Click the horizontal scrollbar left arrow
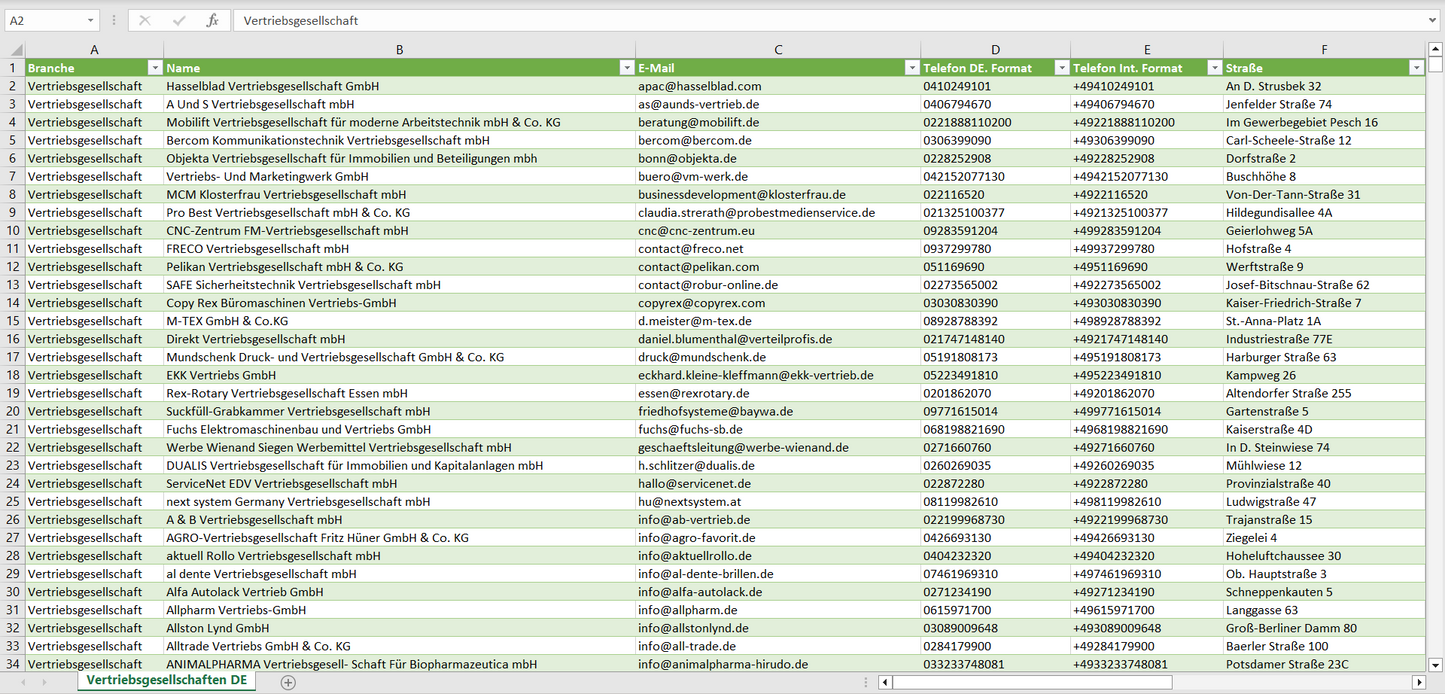Image resolution: width=1445 pixels, height=694 pixels. (885, 682)
